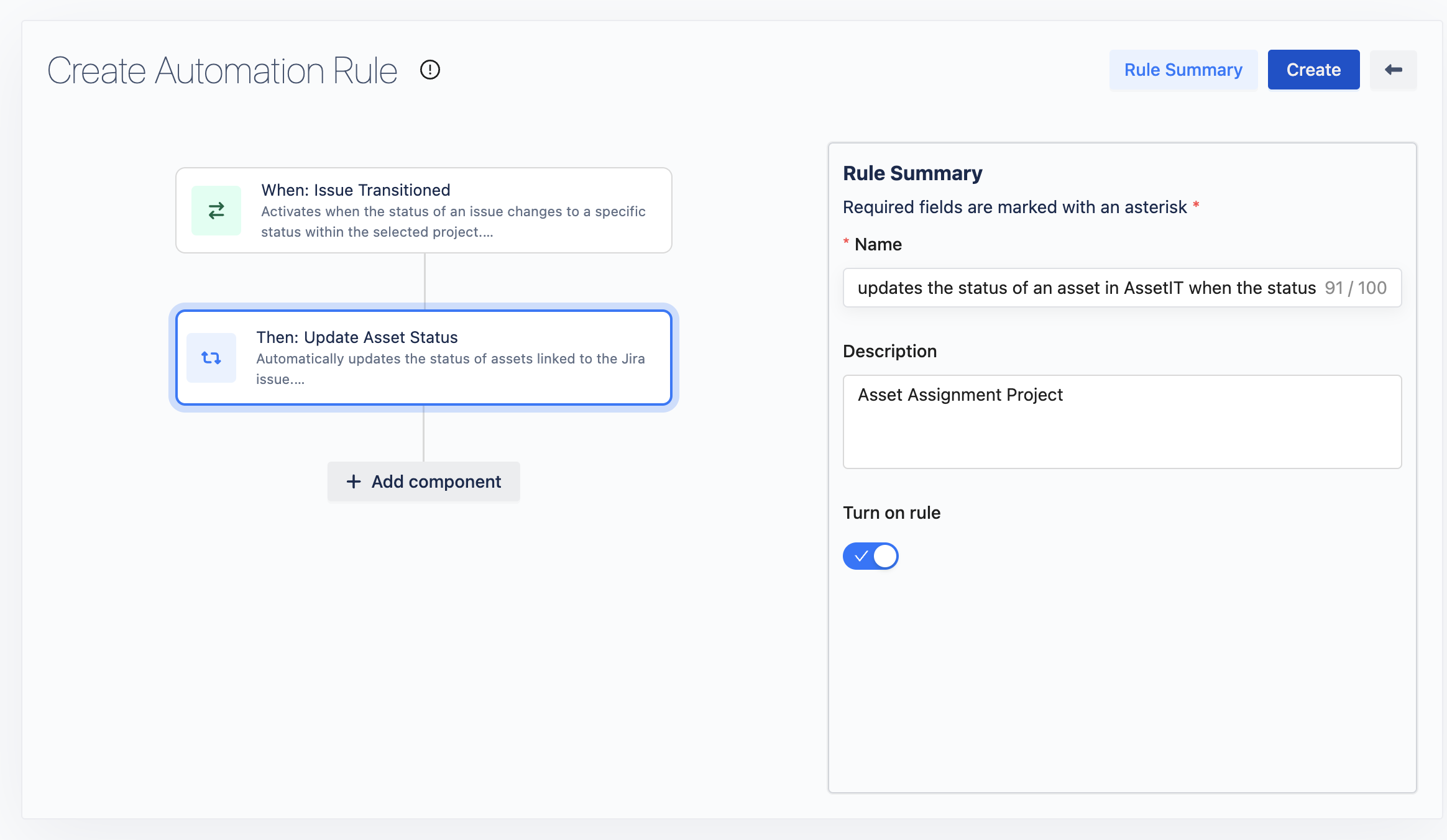Image resolution: width=1447 pixels, height=840 pixels.
Task: Click the Create button to save rule
Action: click(1313, 70)
